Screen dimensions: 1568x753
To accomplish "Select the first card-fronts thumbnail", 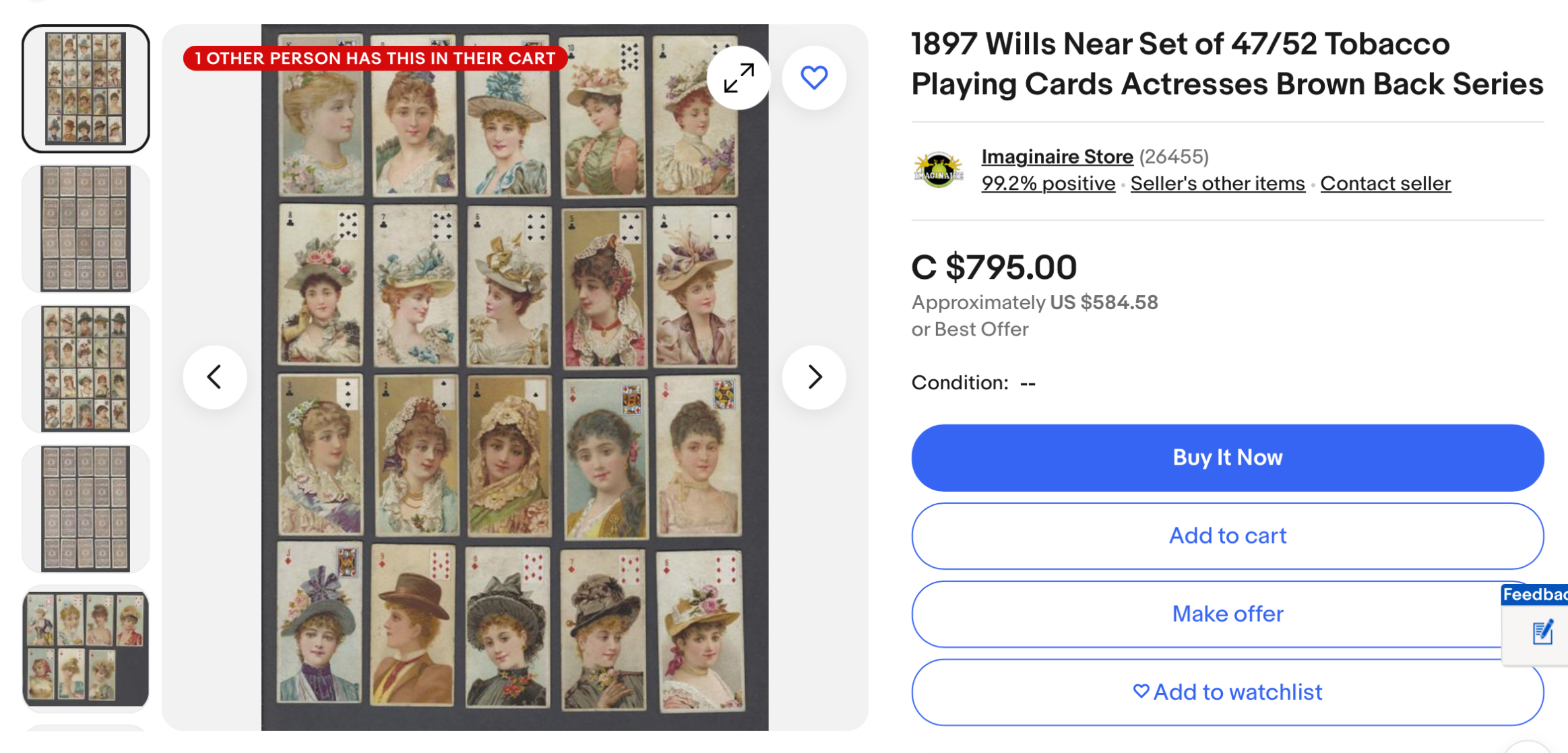I will pyautogui.click(x=86, y=89).
